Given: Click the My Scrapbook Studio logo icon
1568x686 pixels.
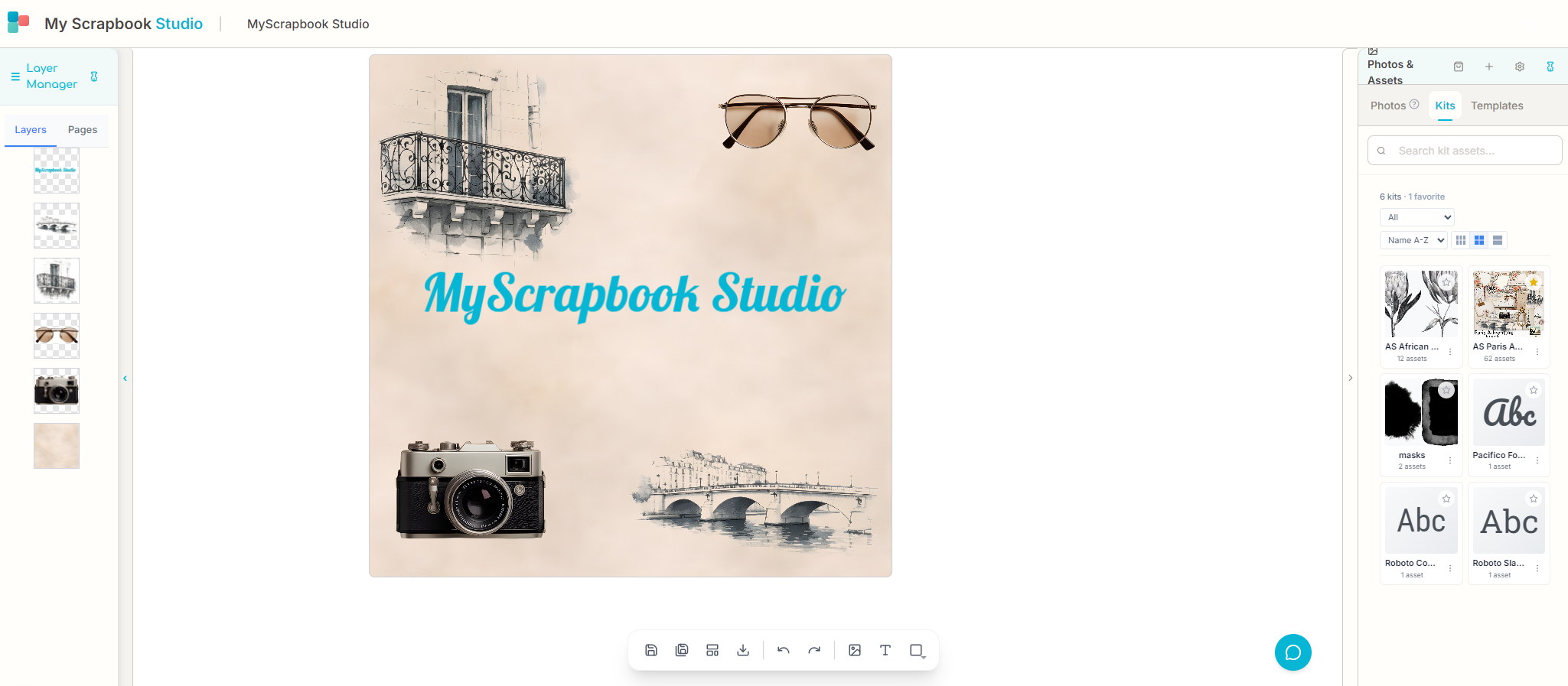Looking at the screenshot, I should pyautogui.click(x=18, y=22).
